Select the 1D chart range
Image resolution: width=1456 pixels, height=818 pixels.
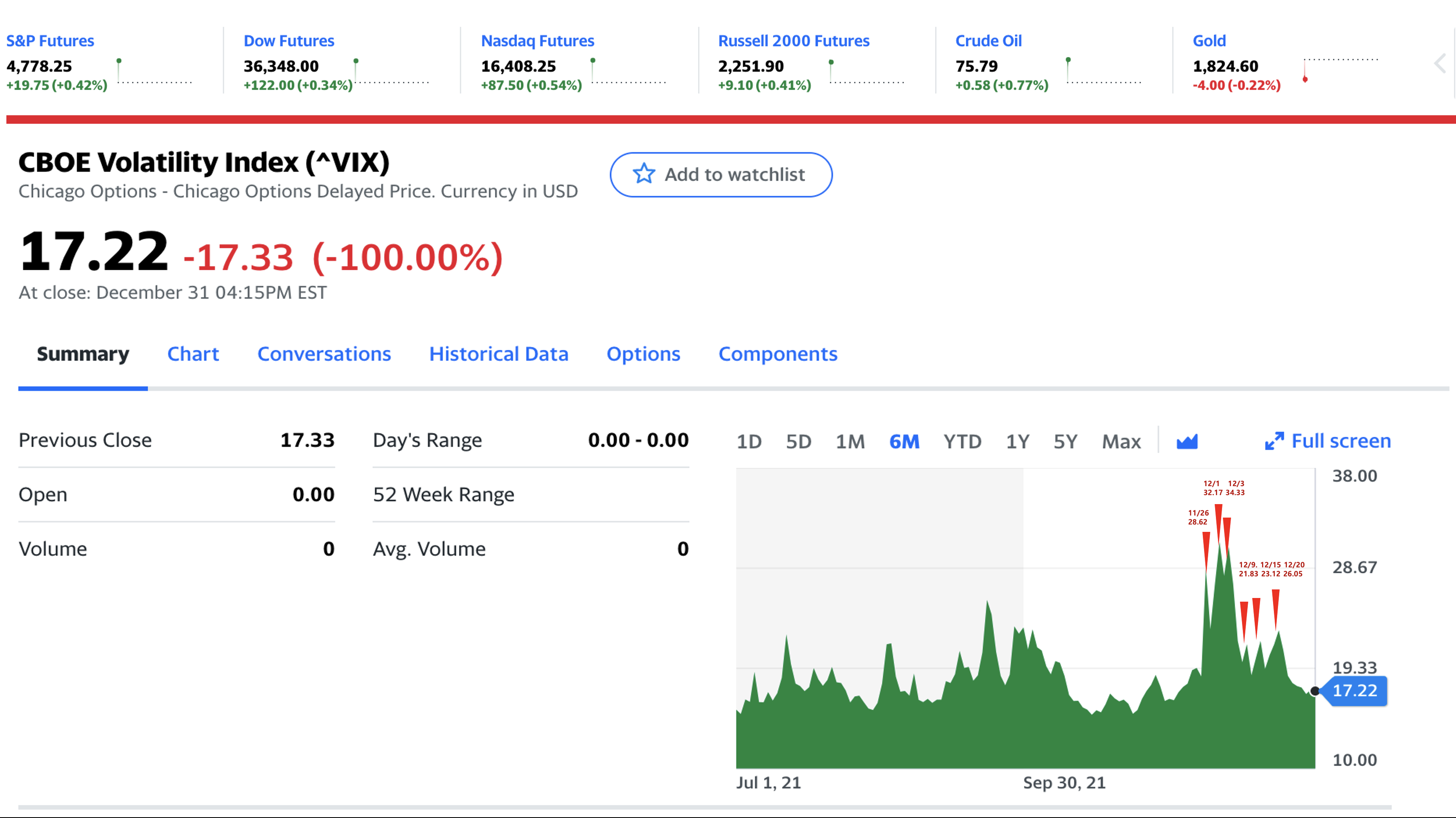tap(749, 441)
